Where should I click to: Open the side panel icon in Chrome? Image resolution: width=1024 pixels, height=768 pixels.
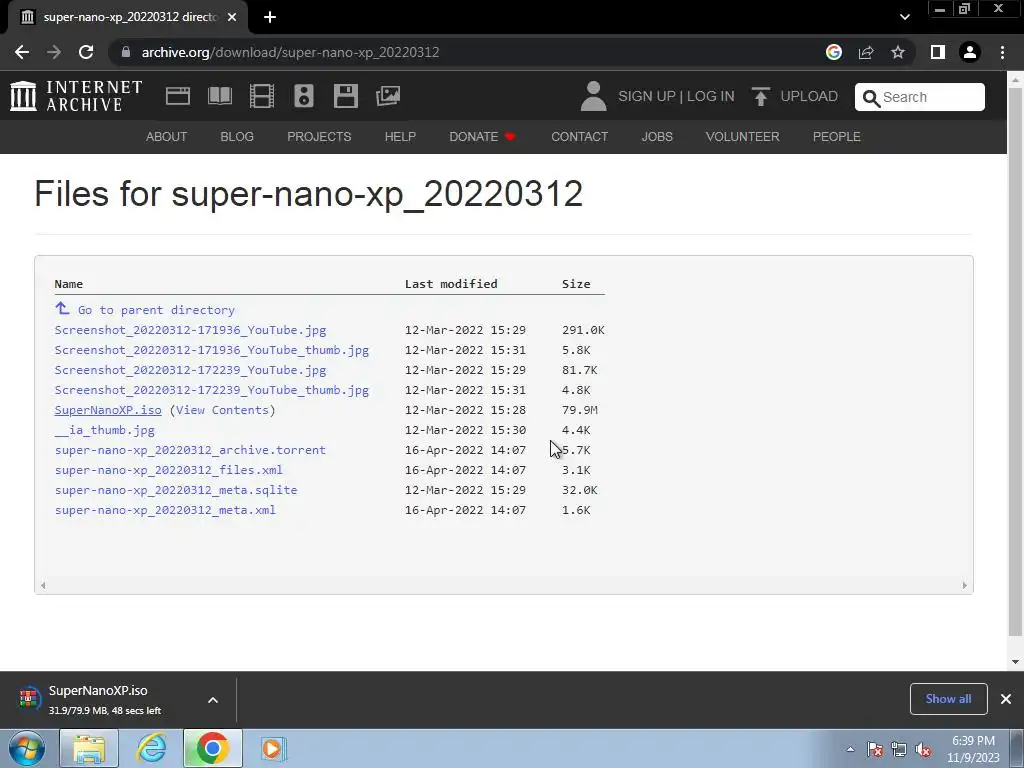pos(938,52)
